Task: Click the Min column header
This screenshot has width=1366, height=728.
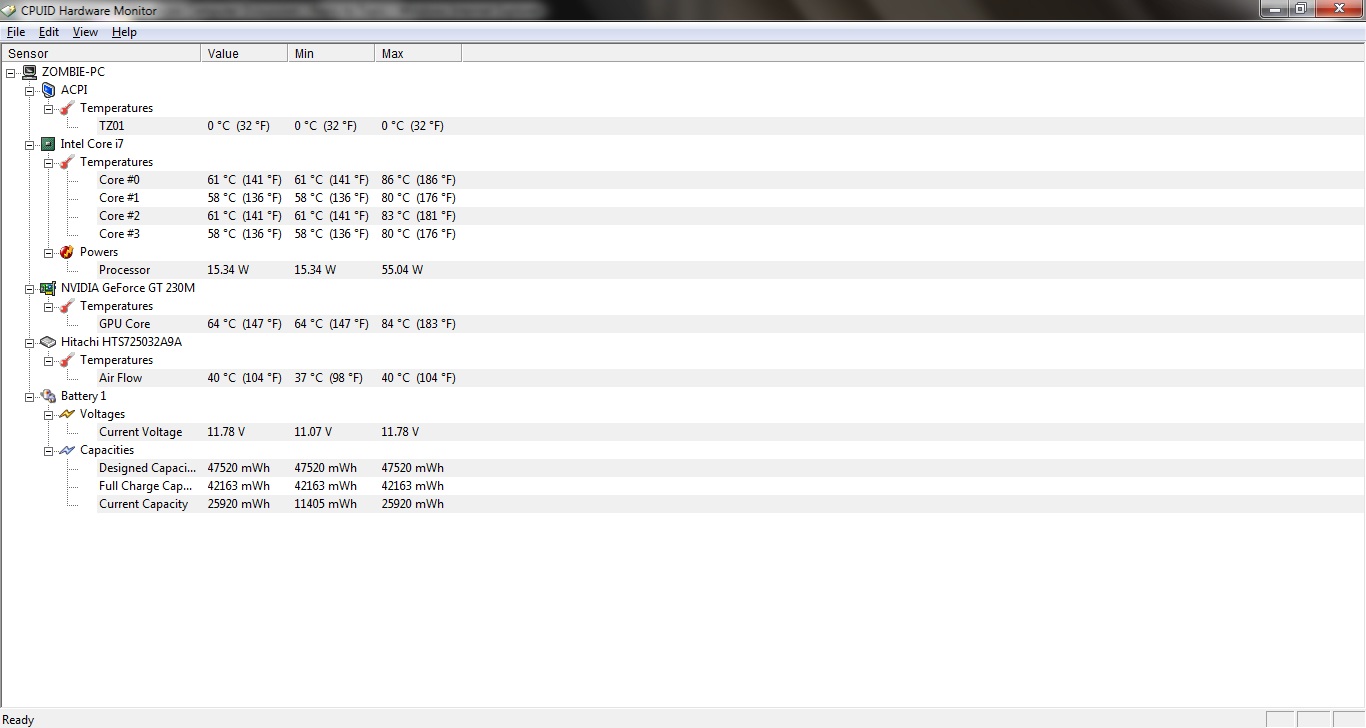Action: (331, 54)
